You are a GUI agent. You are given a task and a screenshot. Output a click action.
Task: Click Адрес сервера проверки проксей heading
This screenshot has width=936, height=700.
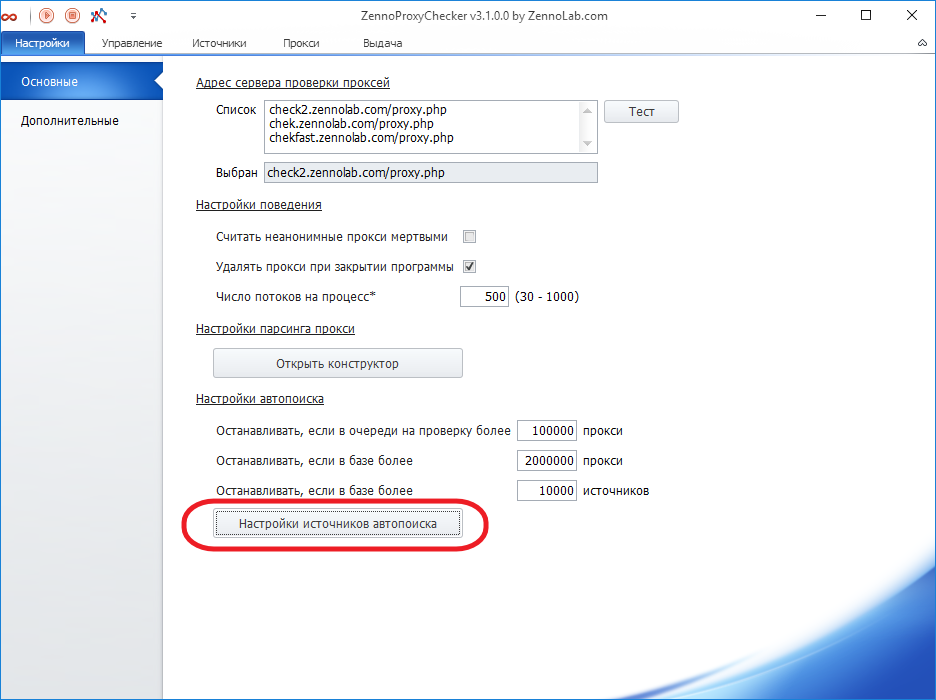tap(292, 83)
